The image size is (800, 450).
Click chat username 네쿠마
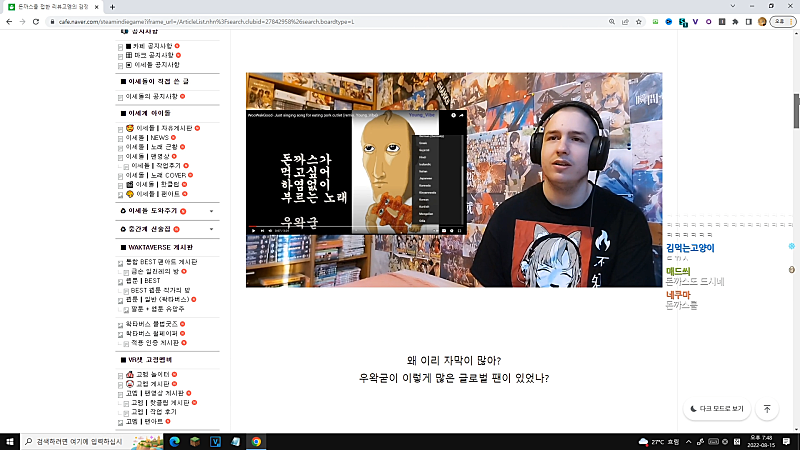(678, 295)
